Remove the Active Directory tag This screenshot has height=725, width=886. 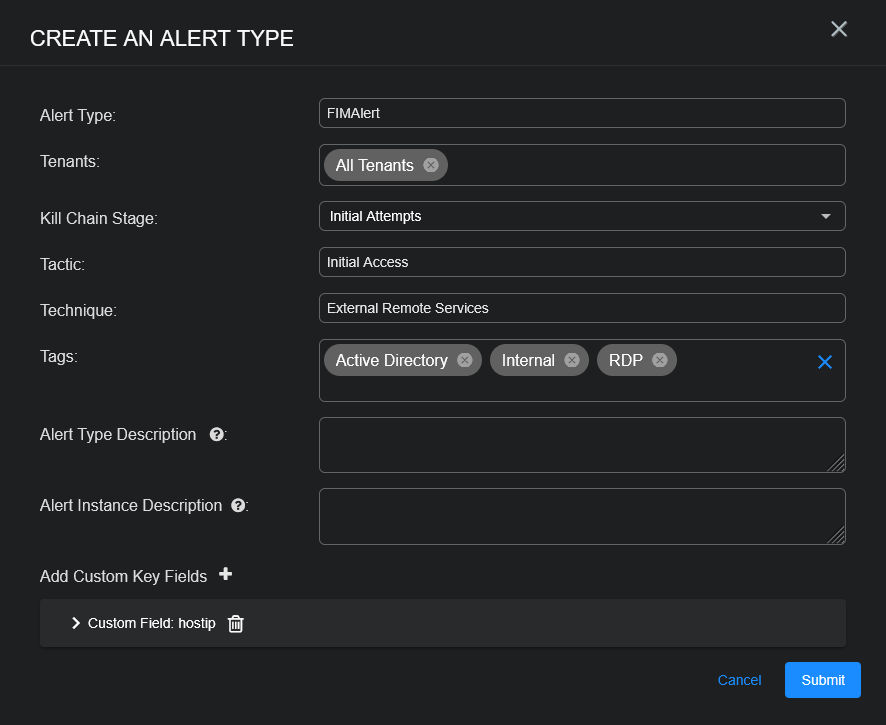[465, 360]
